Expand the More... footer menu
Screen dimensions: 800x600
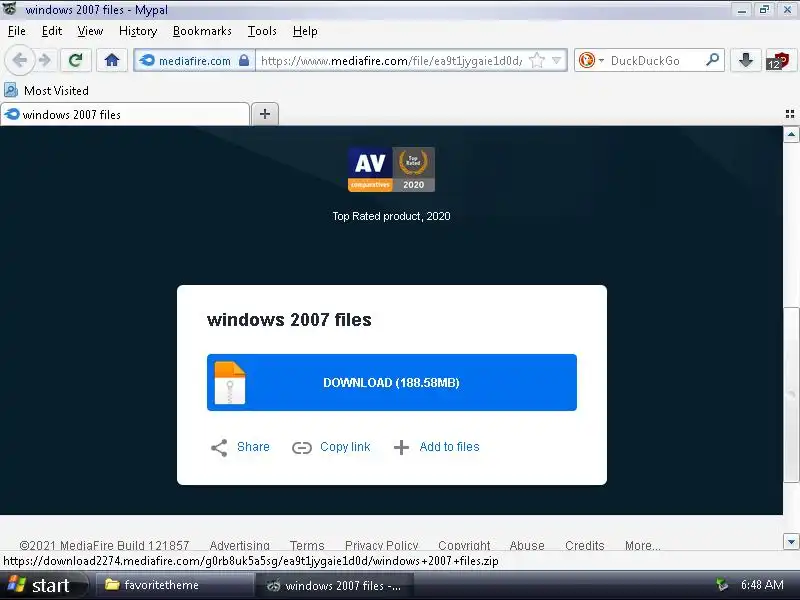pos(642,545)
